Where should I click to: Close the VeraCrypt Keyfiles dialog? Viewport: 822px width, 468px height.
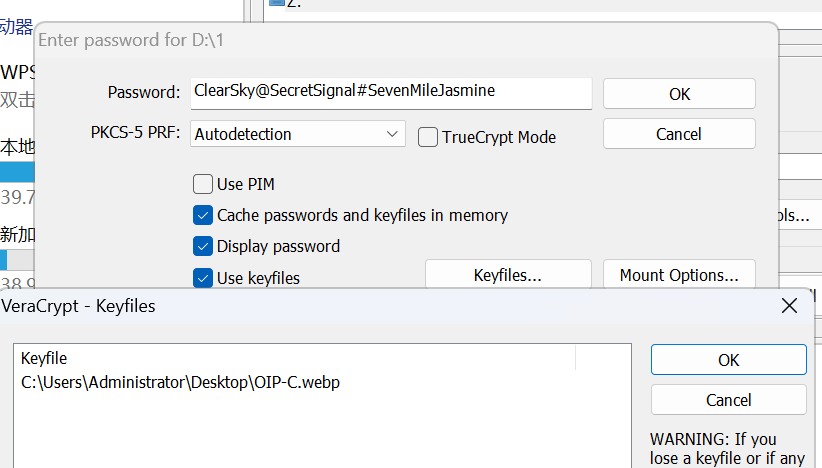(789, 306)
